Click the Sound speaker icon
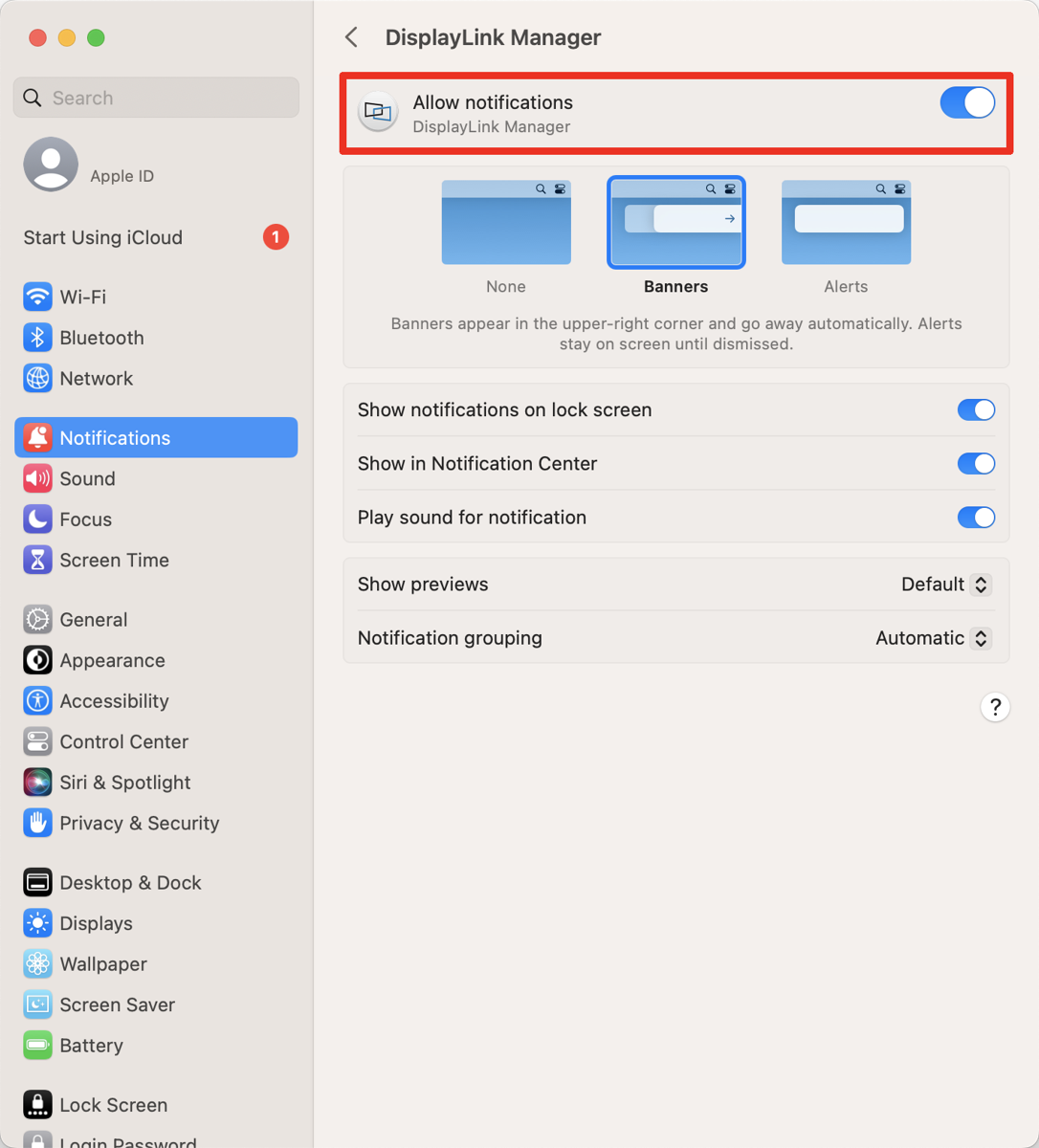This screenshot has height=1148, width=1039. pyautogui.click(x=37, y=478)
